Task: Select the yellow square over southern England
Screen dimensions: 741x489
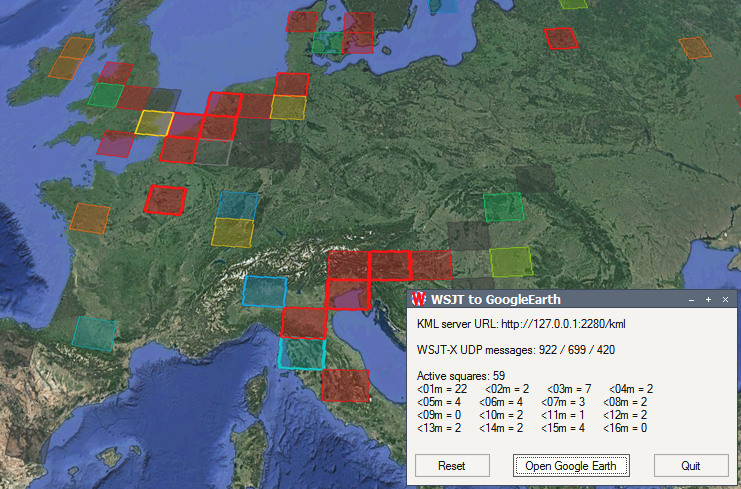Action: coord(155,123)
